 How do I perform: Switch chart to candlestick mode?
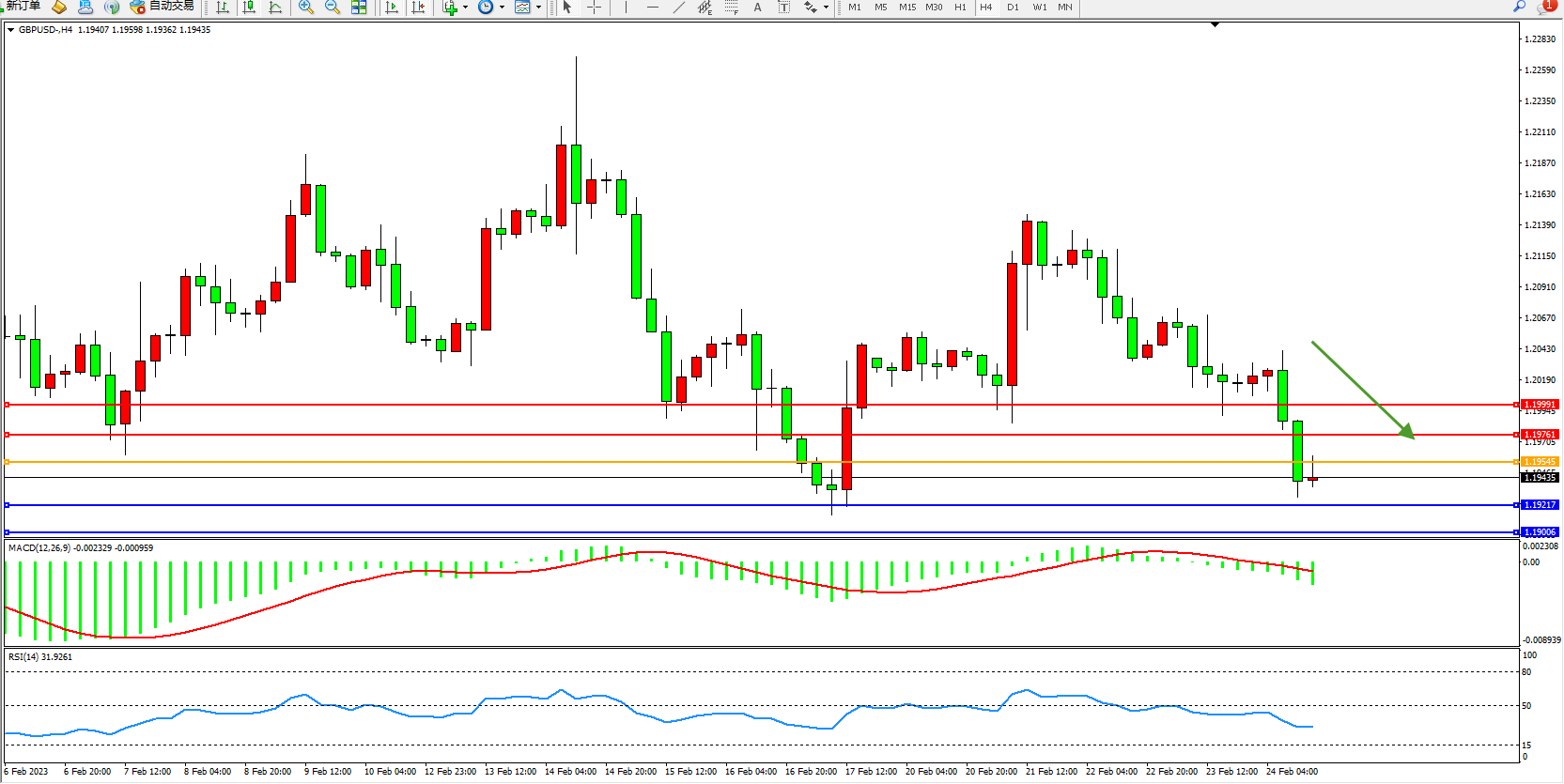249,7
